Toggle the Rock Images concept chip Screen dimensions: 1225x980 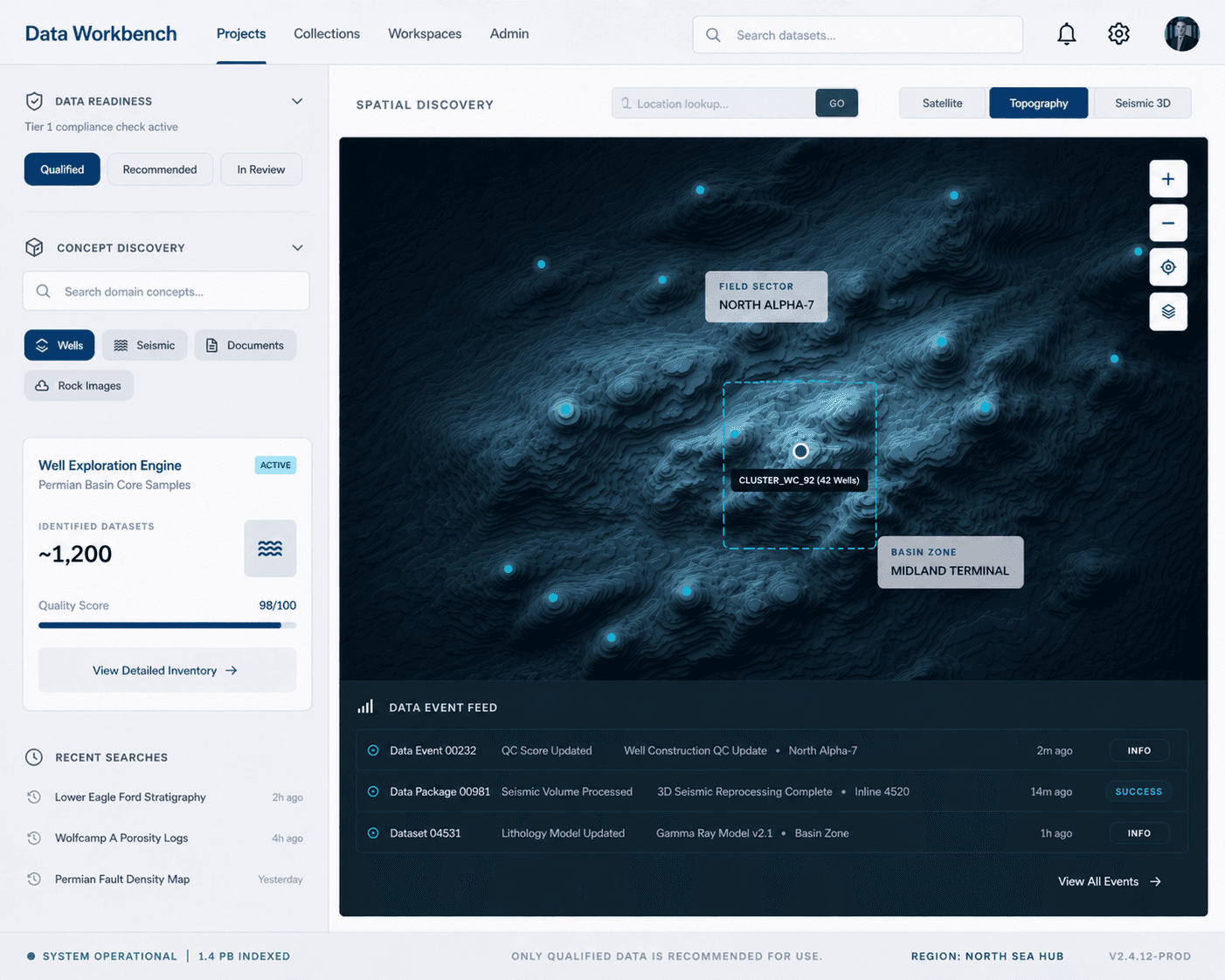tap(79, 385)
